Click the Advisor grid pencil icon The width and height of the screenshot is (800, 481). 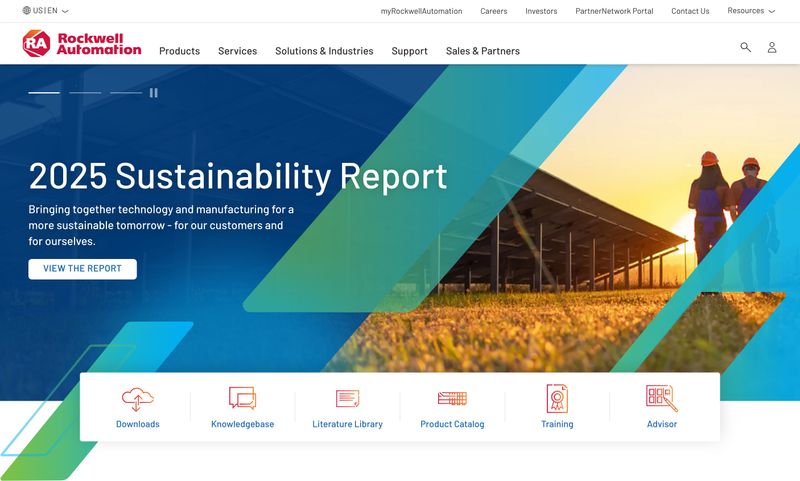coord(662,398)
